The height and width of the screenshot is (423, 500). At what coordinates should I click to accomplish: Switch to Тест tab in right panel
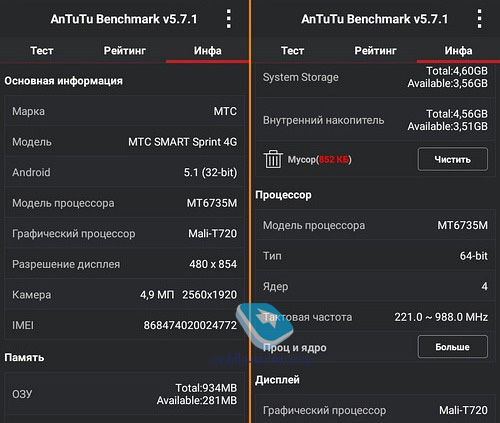point(292,51)
